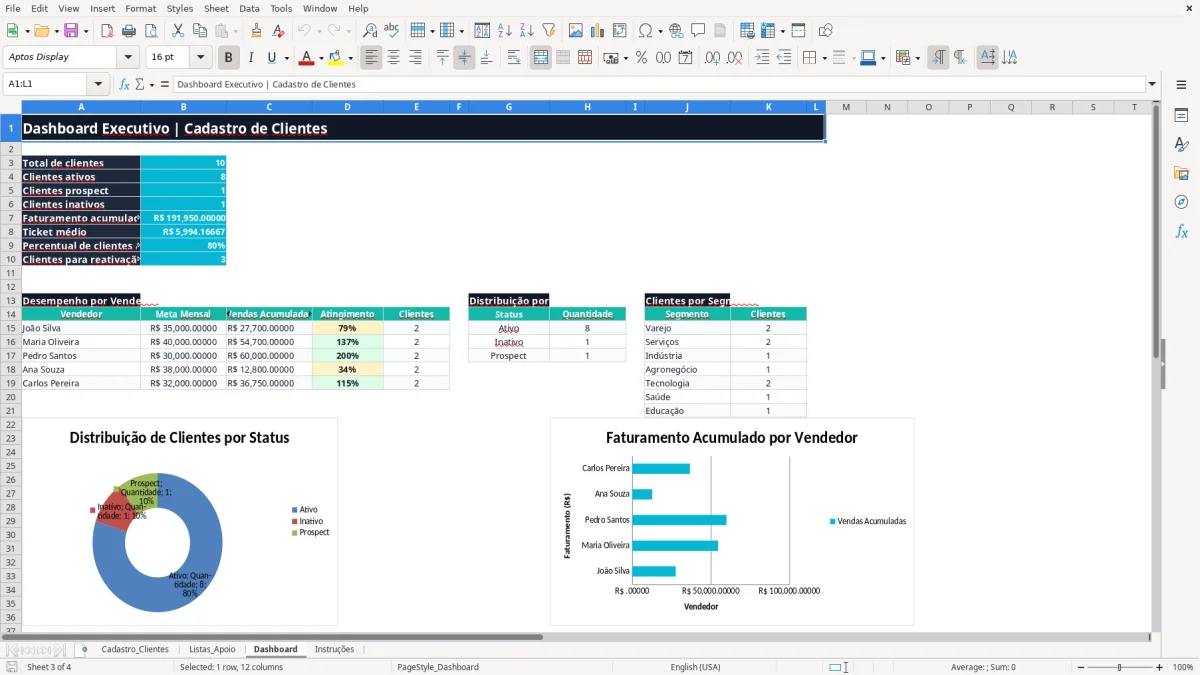
Task: Open the Font Name dropdown
Action: (127, 57)
